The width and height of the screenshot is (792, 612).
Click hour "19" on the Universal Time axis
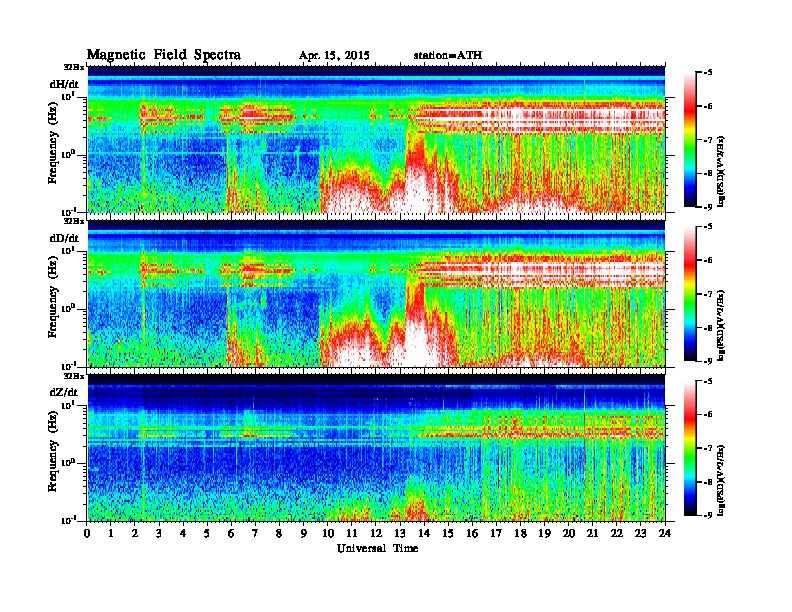coord(544,534)
